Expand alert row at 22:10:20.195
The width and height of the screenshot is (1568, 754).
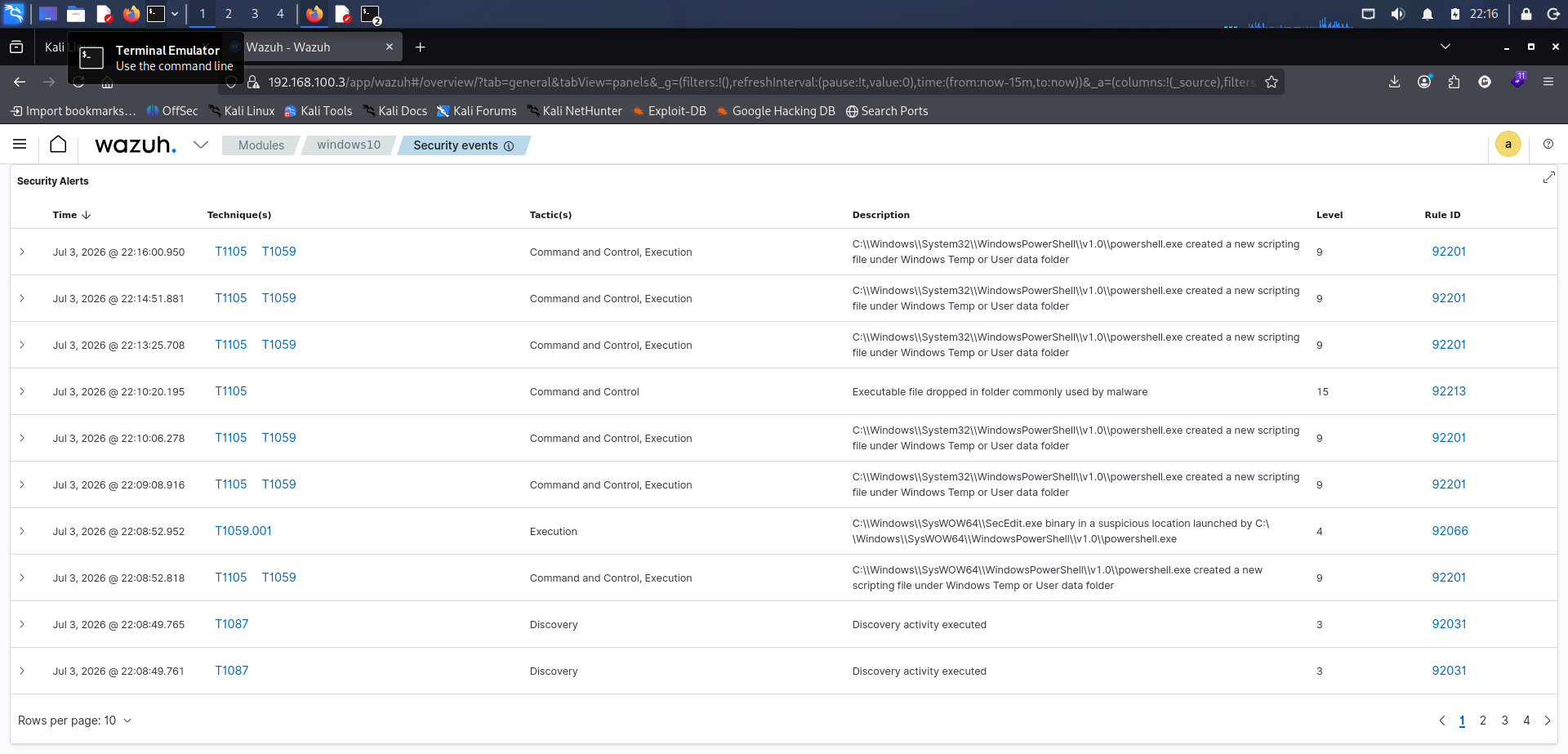(x=22, y=391)
